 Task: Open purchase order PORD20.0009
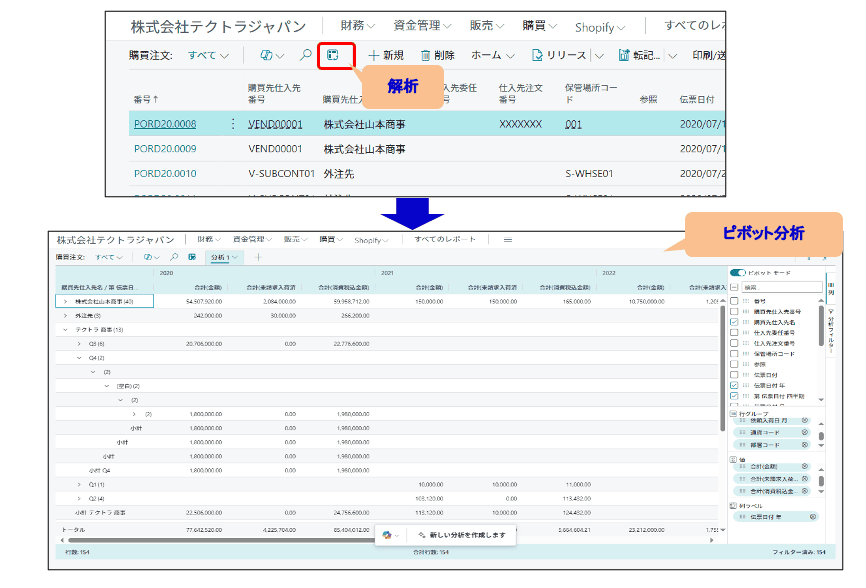(x=165, y=149)
